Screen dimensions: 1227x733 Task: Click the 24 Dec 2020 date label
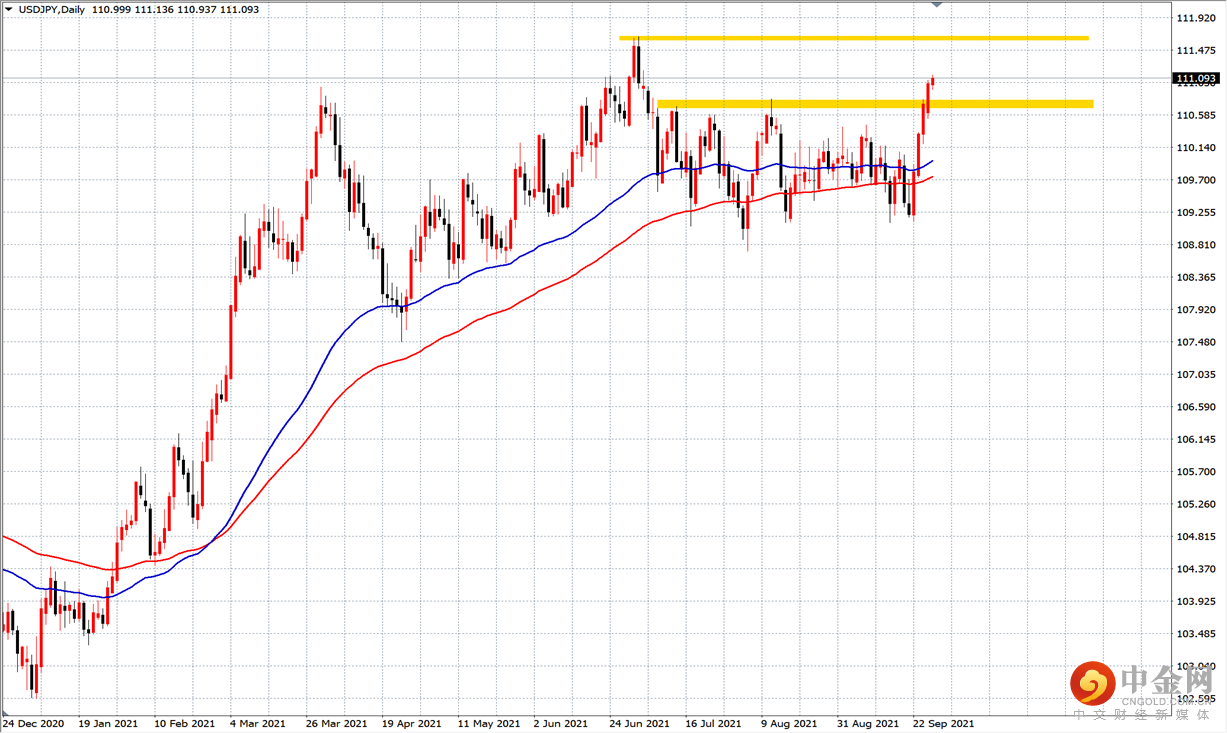pyautogui.click(x=33, y=723)
